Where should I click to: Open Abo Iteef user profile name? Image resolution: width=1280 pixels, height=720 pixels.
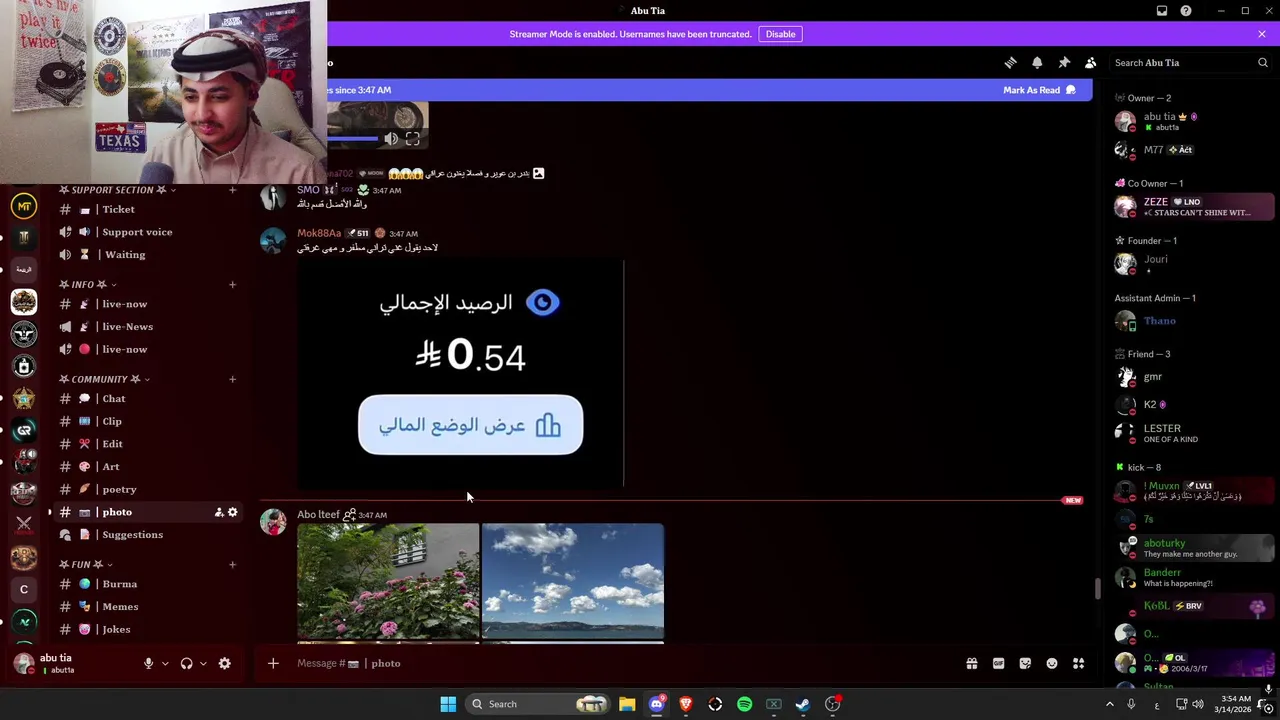click(318, 515)
